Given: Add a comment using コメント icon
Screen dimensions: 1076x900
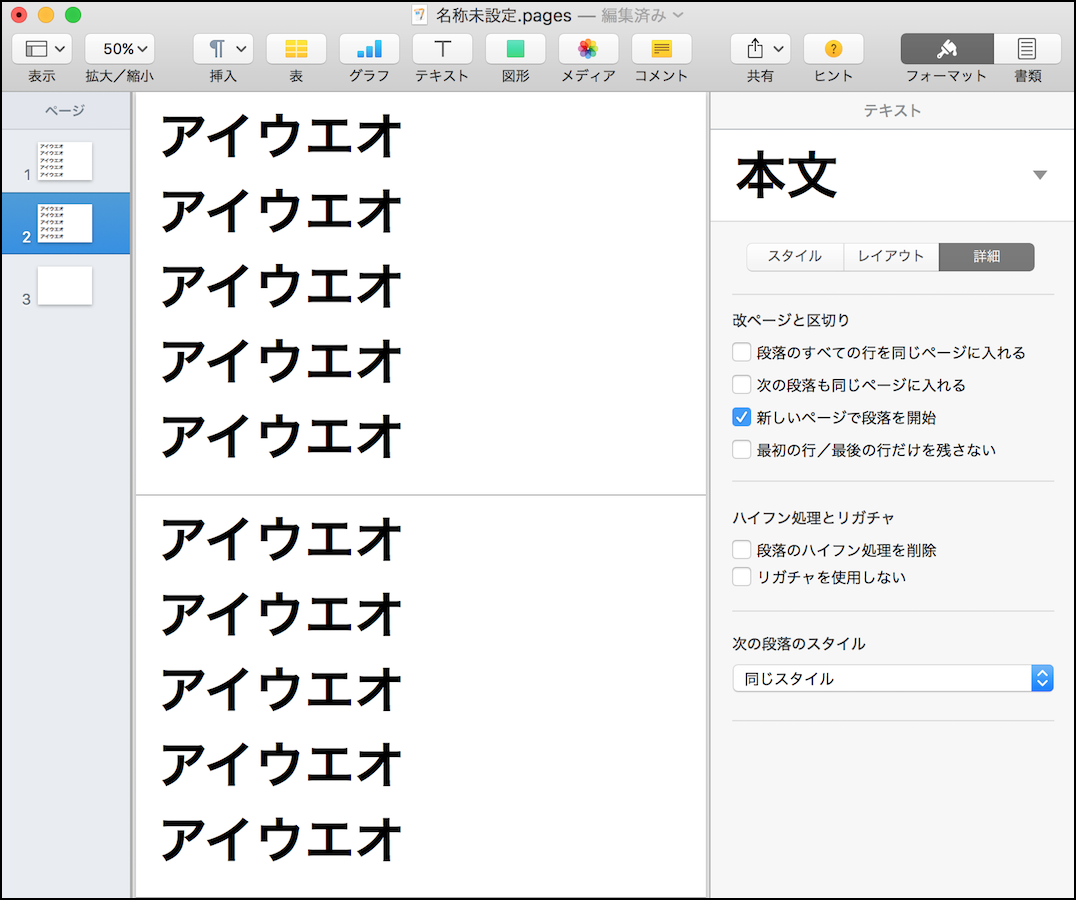Looking at the screenshot, I should pyautogui.click(x=661, y=49).
